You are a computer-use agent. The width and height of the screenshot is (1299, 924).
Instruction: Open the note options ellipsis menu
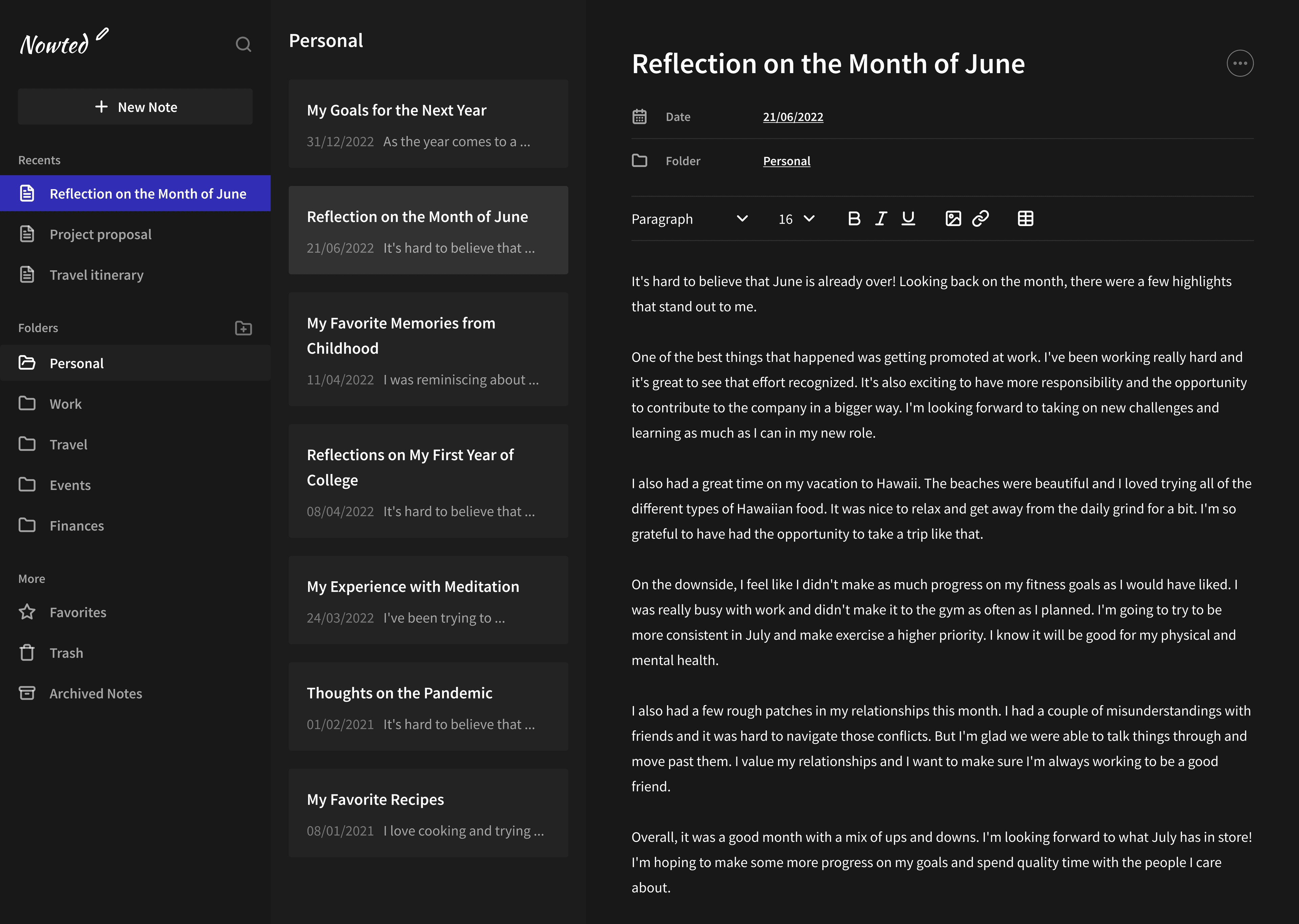(1240, 63)
